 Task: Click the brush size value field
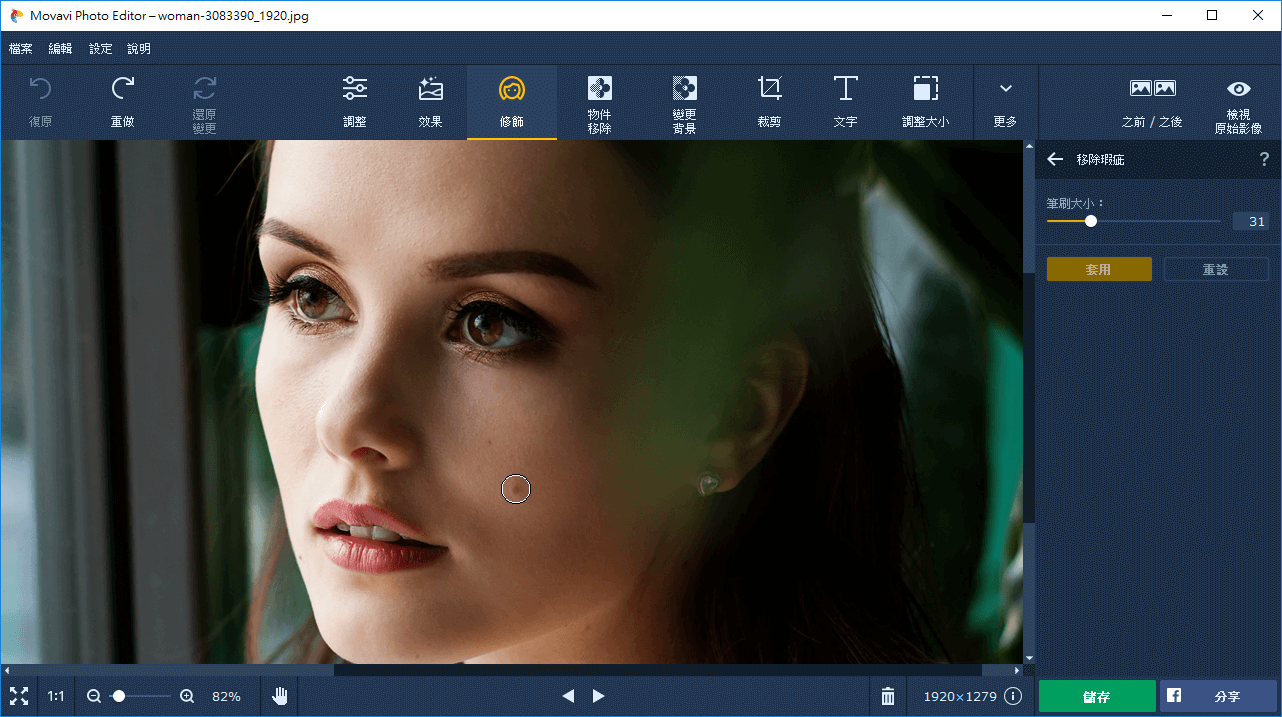(x=1250, y=222)
